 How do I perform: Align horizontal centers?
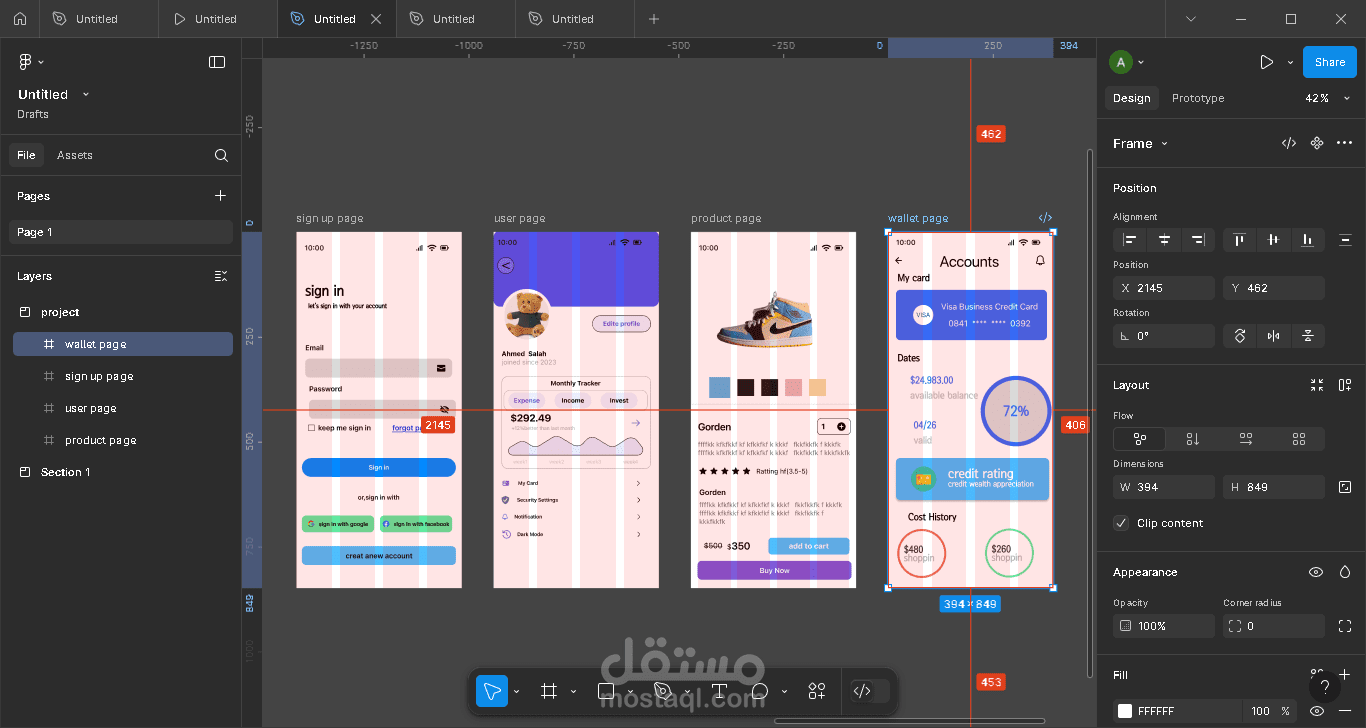(1164, 240)
